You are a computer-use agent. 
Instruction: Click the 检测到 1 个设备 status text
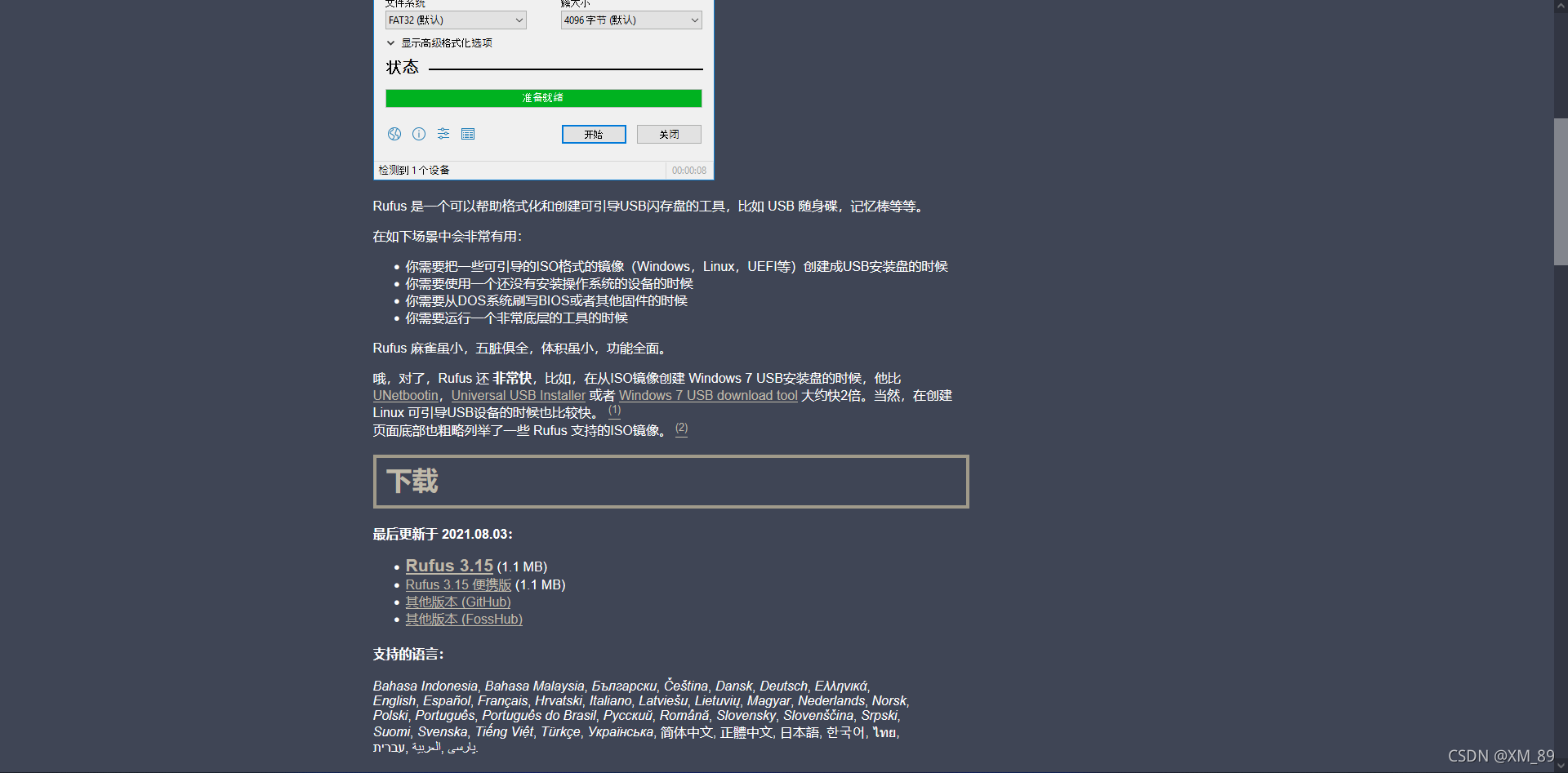click(414, 171)
